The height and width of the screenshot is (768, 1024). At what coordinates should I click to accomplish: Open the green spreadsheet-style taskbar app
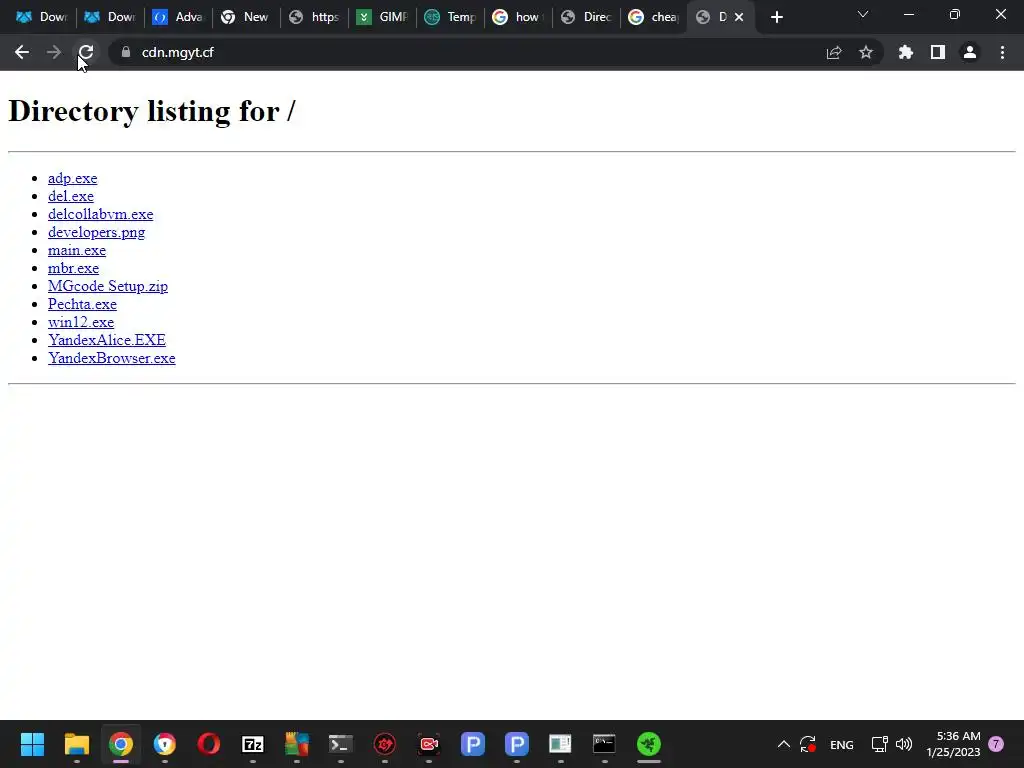point(560,744)
